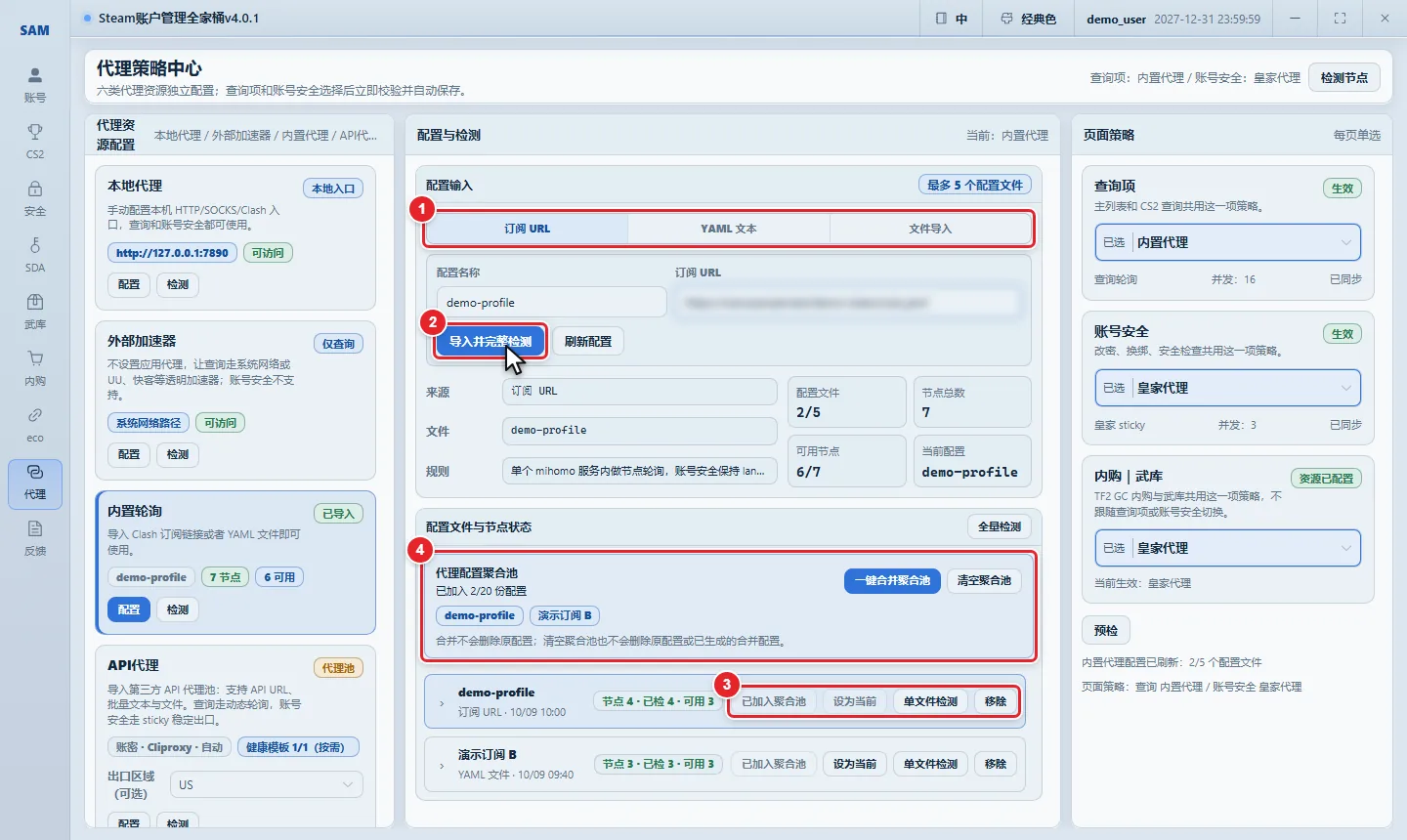This screenshot has width=1407, height=840.
Task: Click the 订阅 URL input field
Action: pos(848,303)
